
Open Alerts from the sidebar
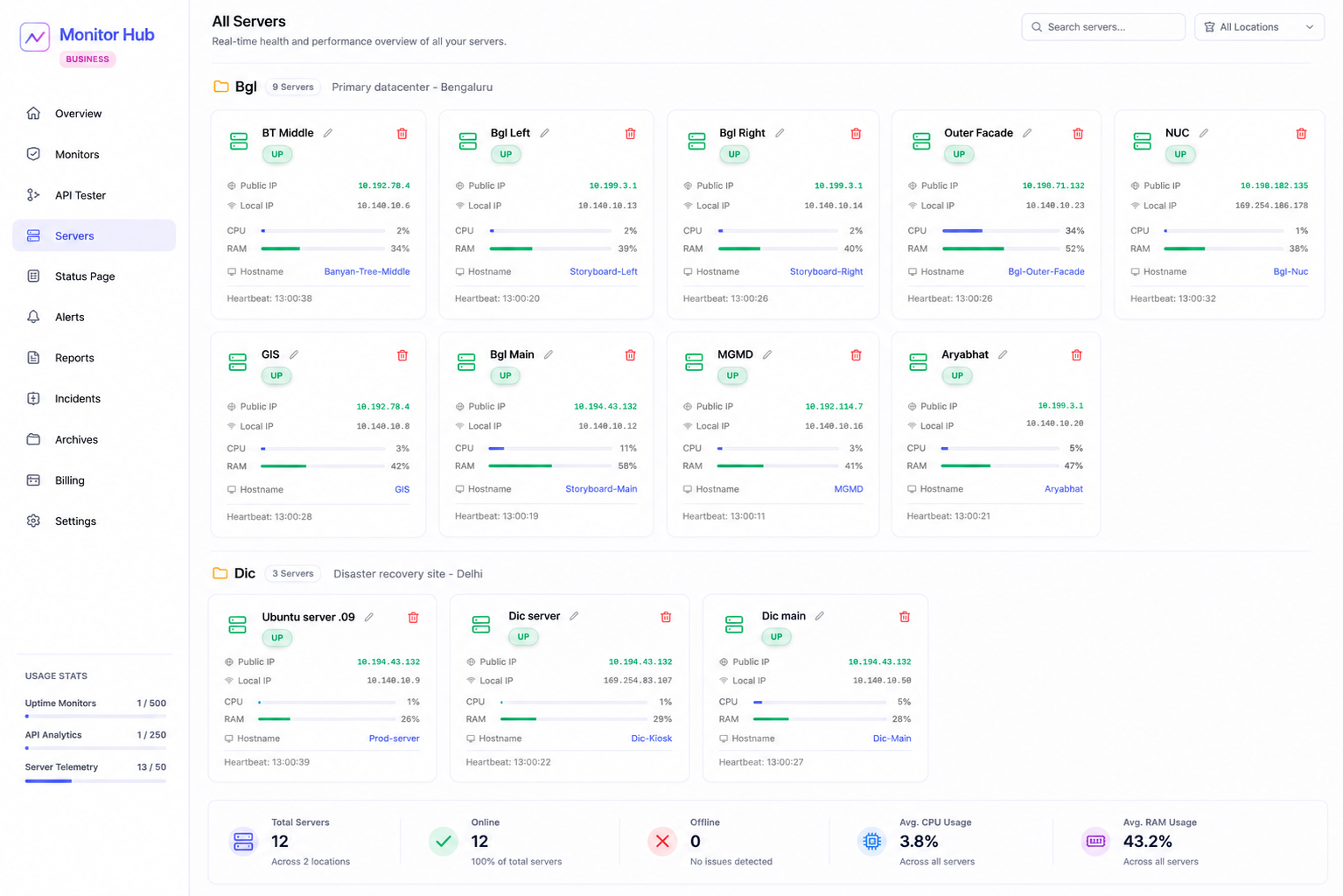pos(94,317)
